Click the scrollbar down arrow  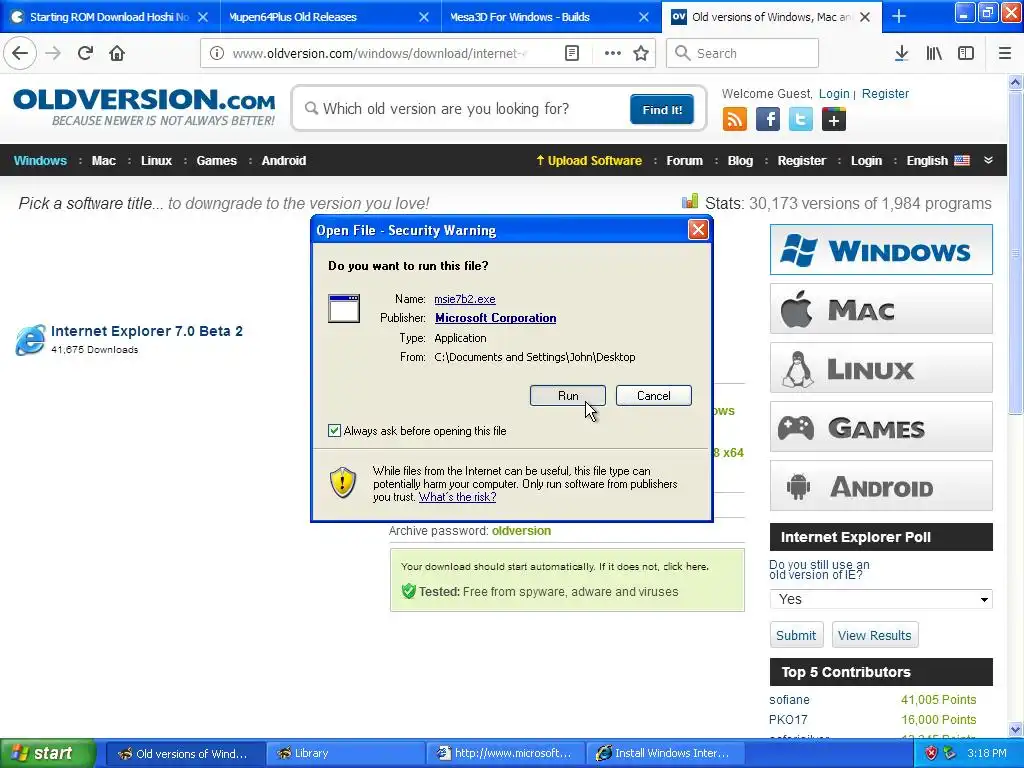[x=1016, y=729]
